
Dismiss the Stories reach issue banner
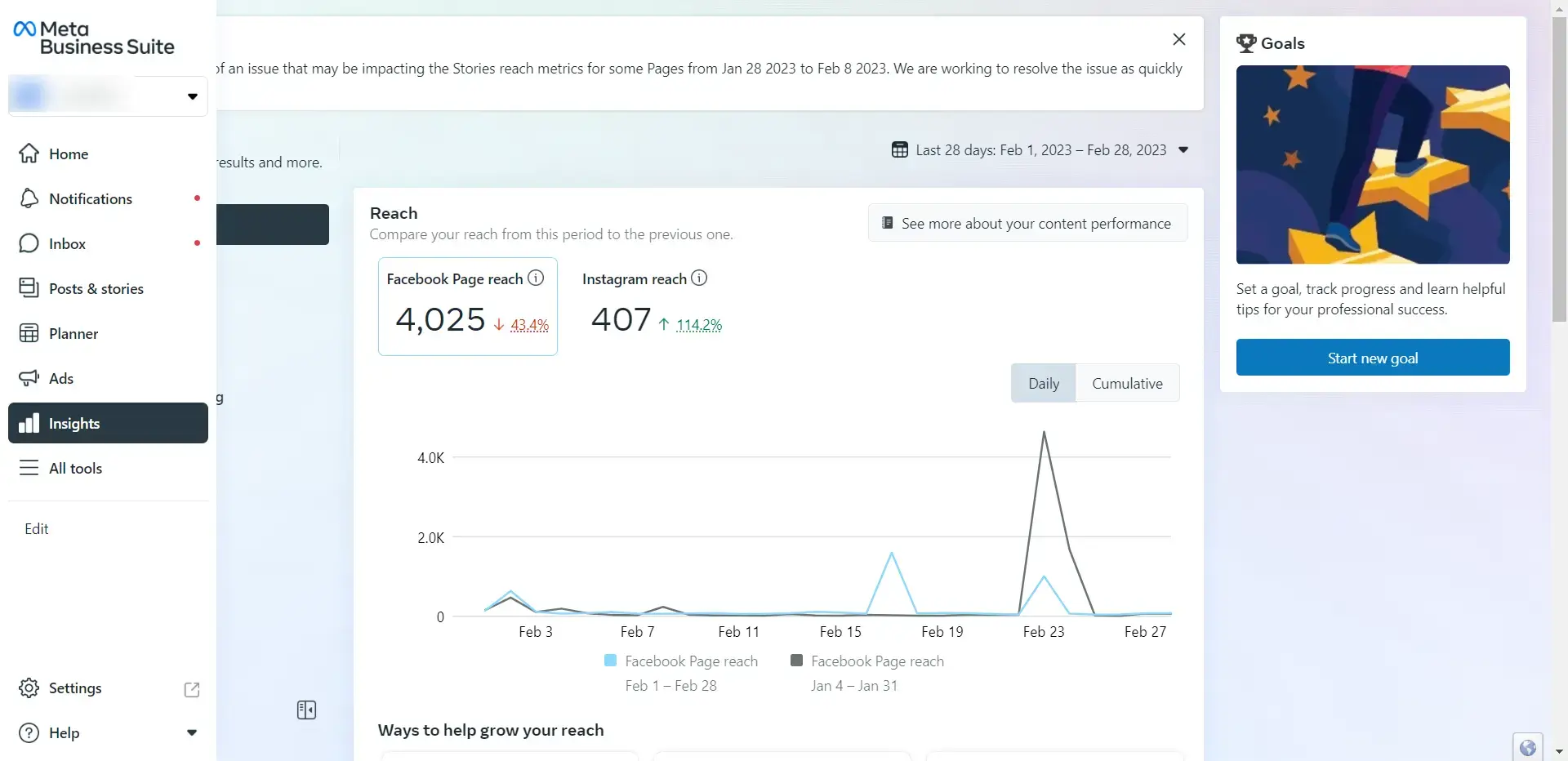pos(1178,39)
